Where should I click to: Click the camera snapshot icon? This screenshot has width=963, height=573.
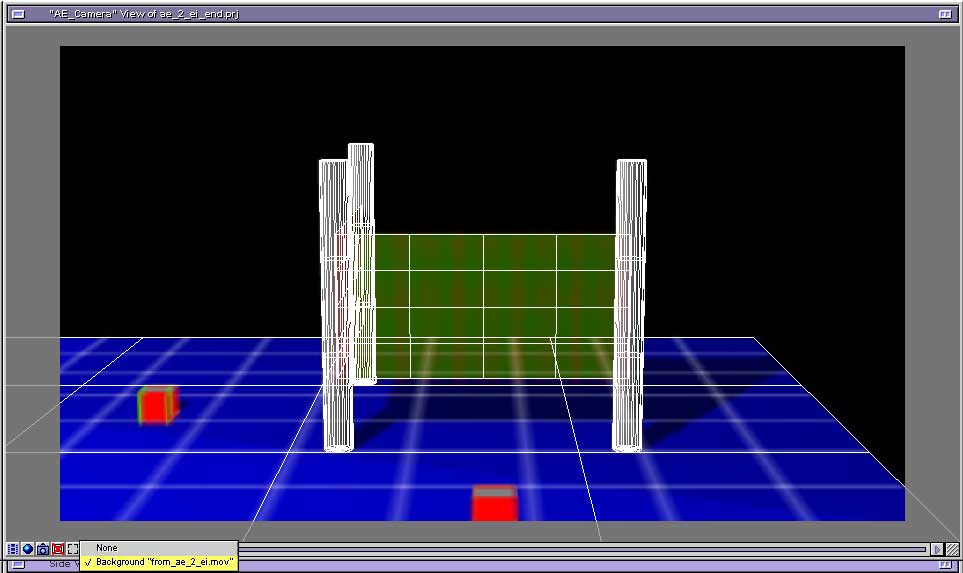coord(43,549)
